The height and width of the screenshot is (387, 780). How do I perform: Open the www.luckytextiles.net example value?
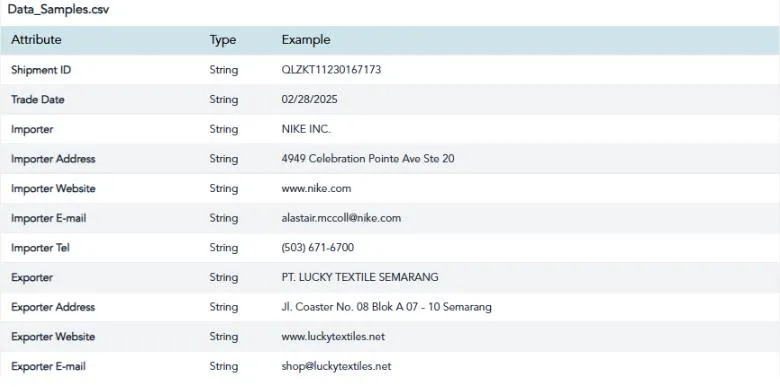pyautogui.click(x=333, y=337)
